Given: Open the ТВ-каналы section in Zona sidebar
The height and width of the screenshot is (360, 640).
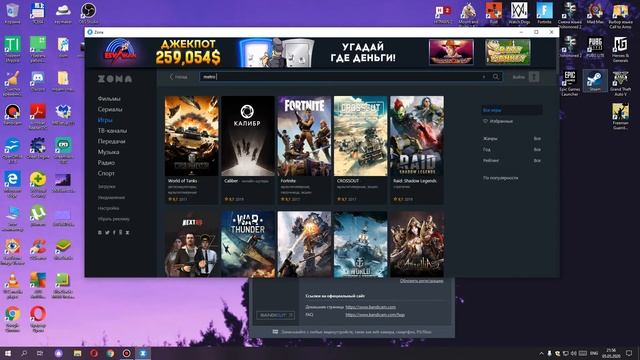Looking at the screenshot, I should 112,131.
